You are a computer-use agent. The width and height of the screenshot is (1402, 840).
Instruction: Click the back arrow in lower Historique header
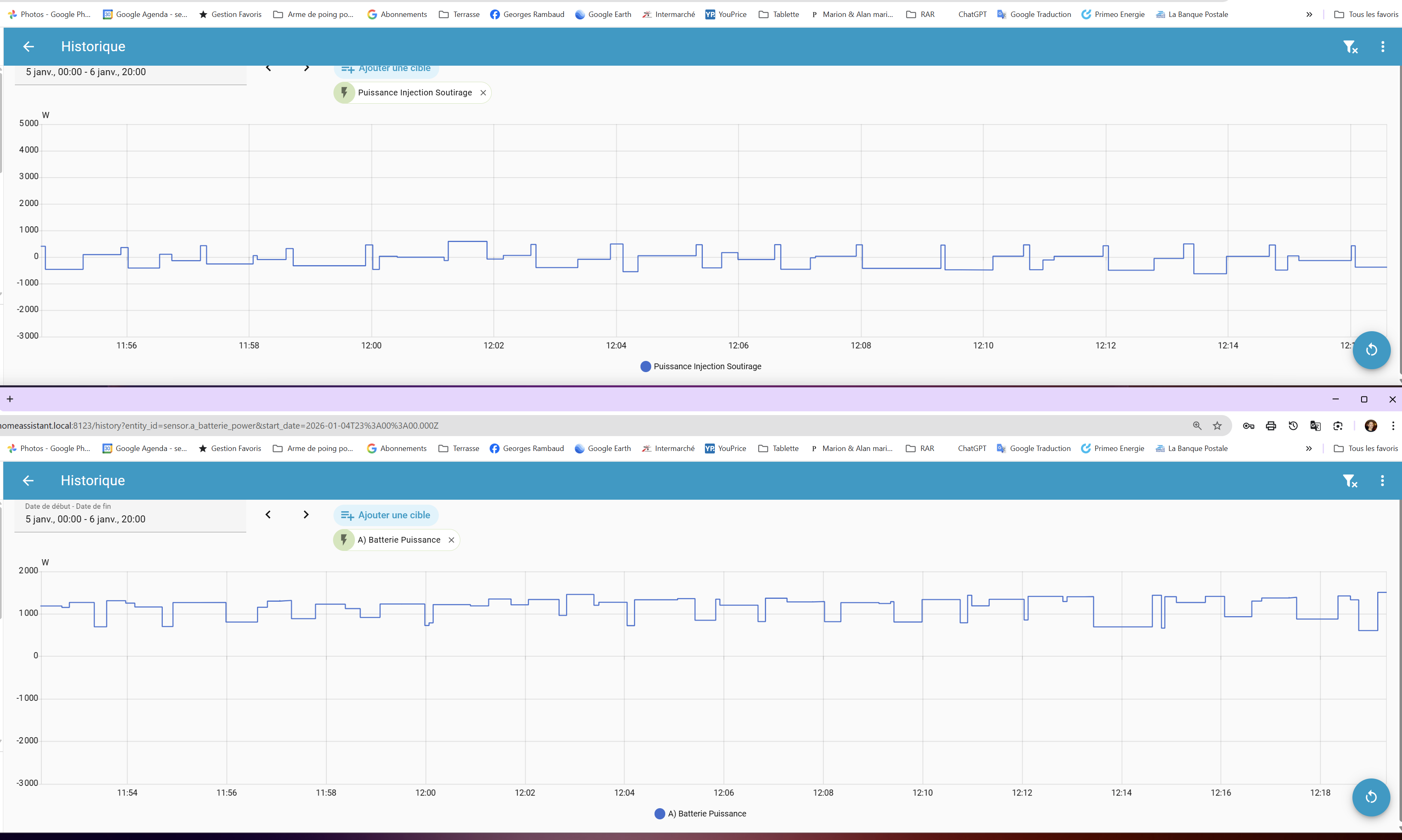(x=29, y=481)
